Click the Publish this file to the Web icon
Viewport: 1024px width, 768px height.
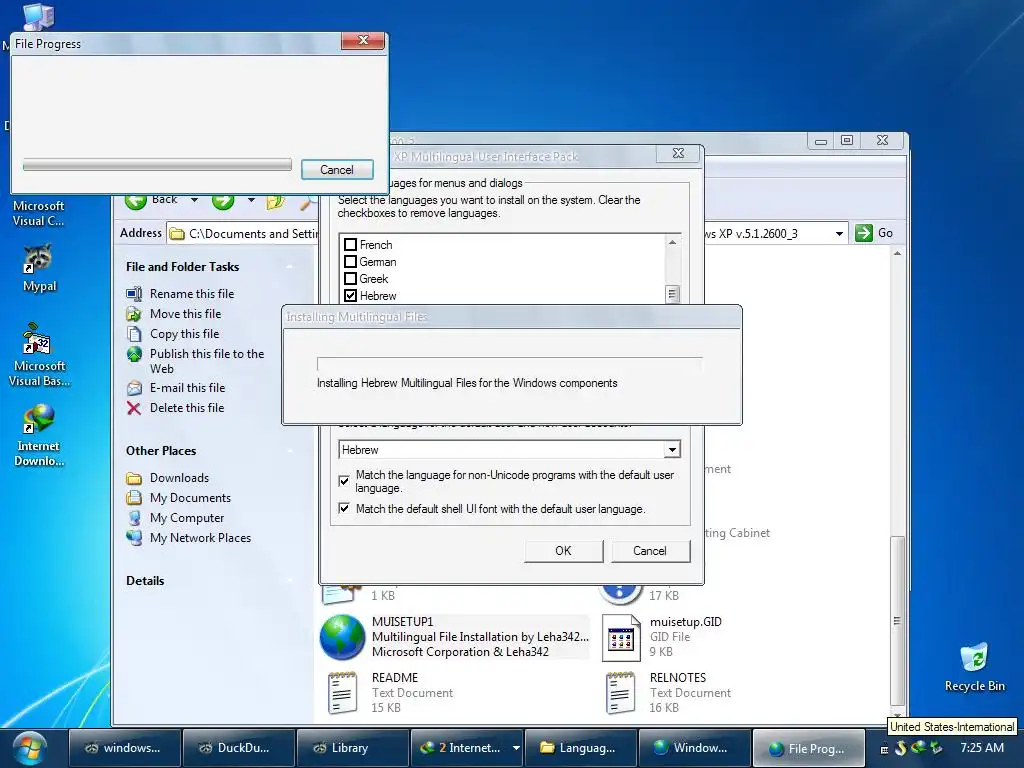pos(134,354)
